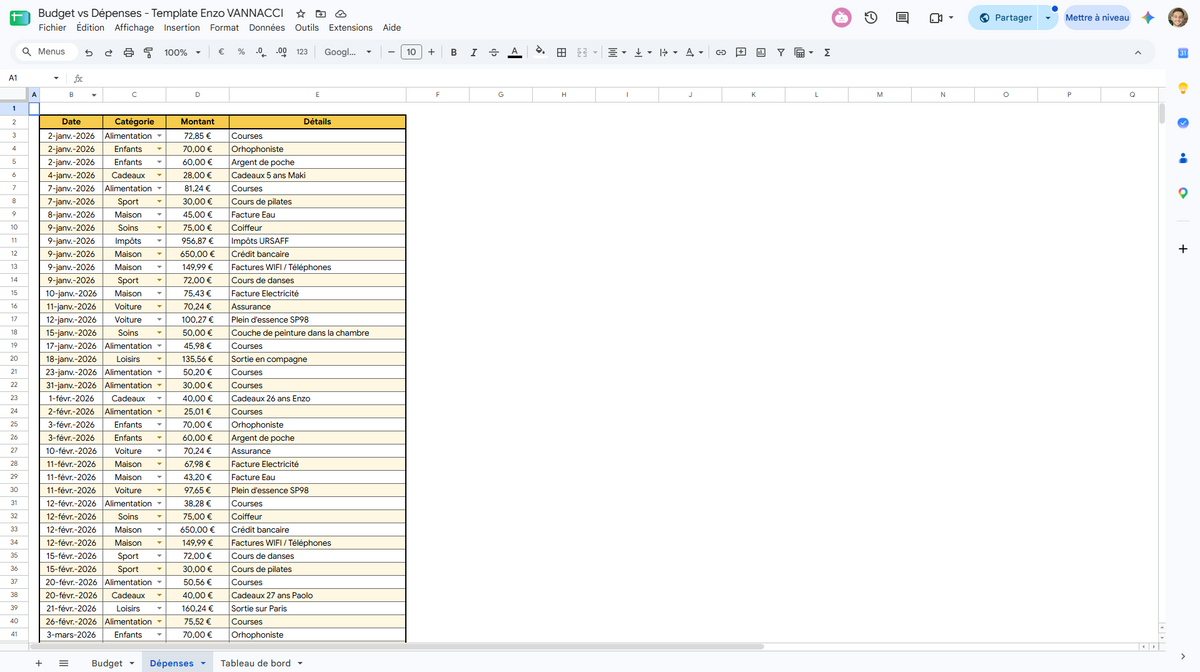Viewport: 1200px width, 672px height.
Task: Open the Gemini sparkle assistant
Action: click(1148, 17)
